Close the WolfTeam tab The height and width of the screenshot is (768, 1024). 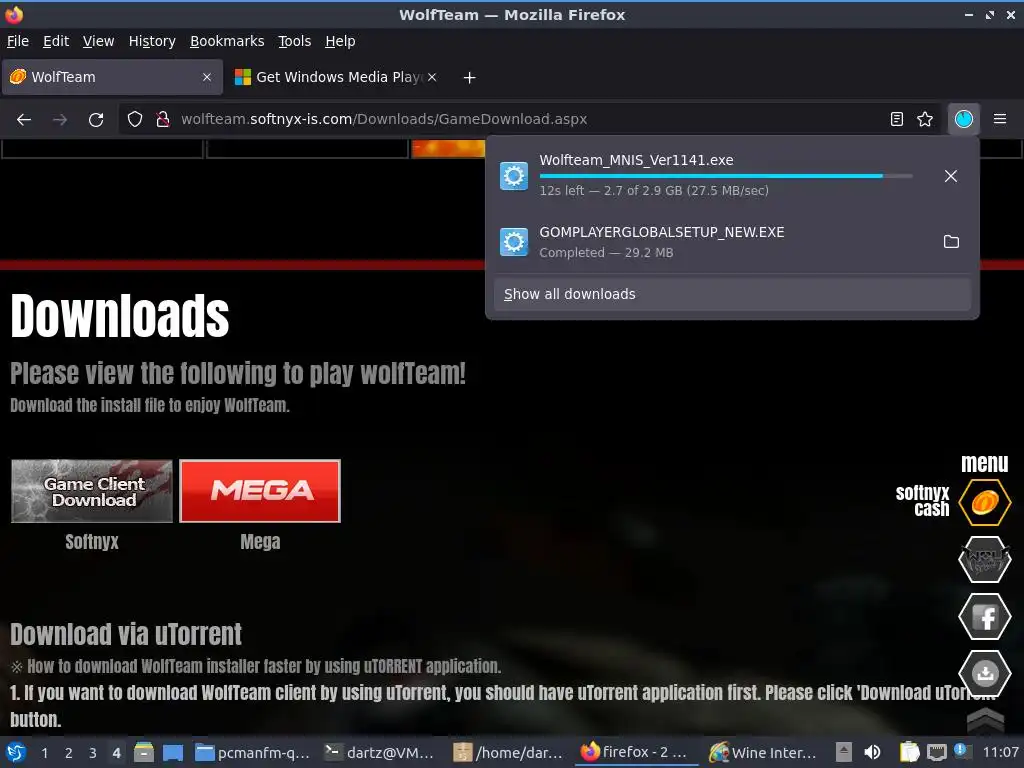pyautogui.click(x=207, y=77)
